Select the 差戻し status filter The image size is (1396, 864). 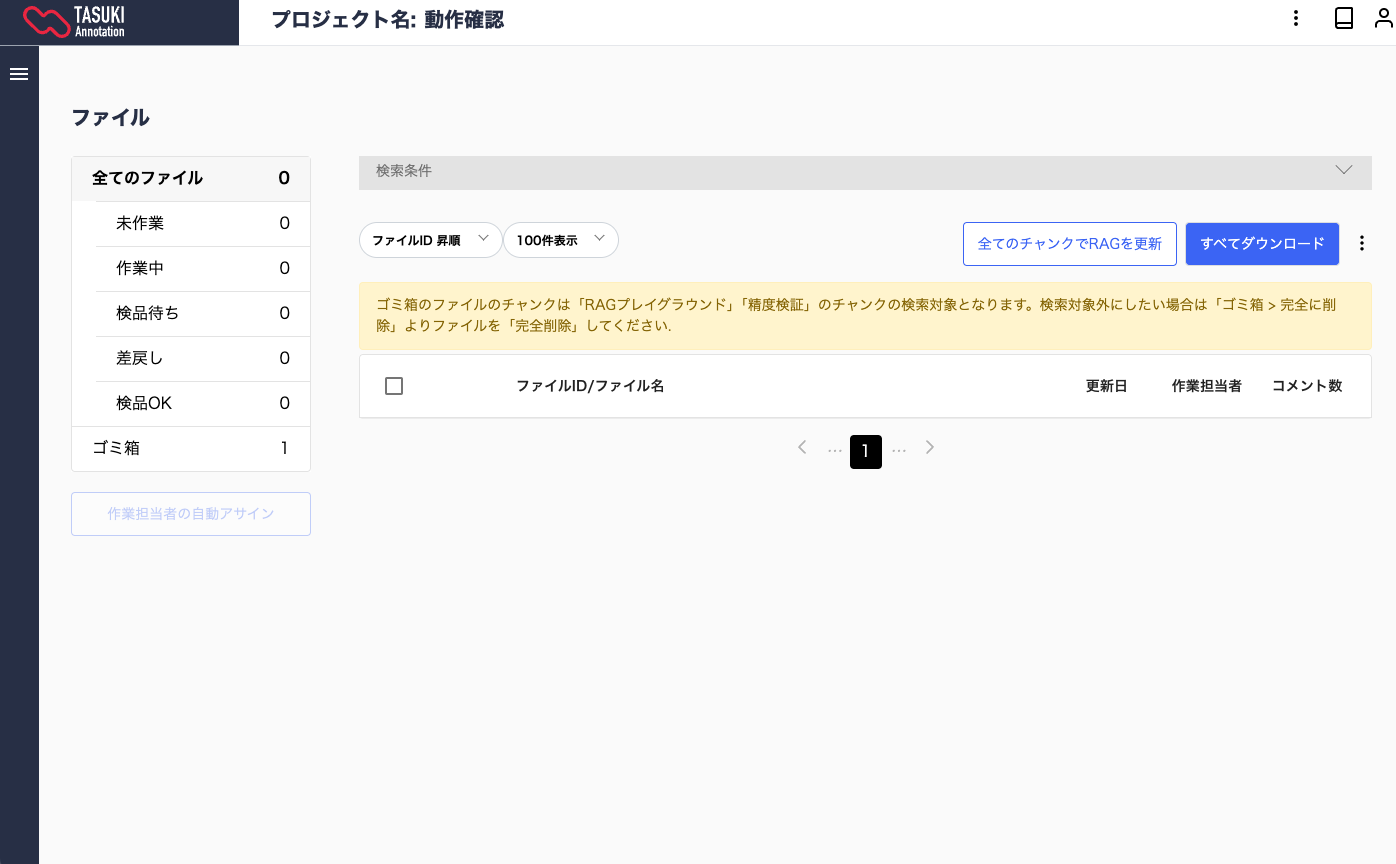click(203, 358)
